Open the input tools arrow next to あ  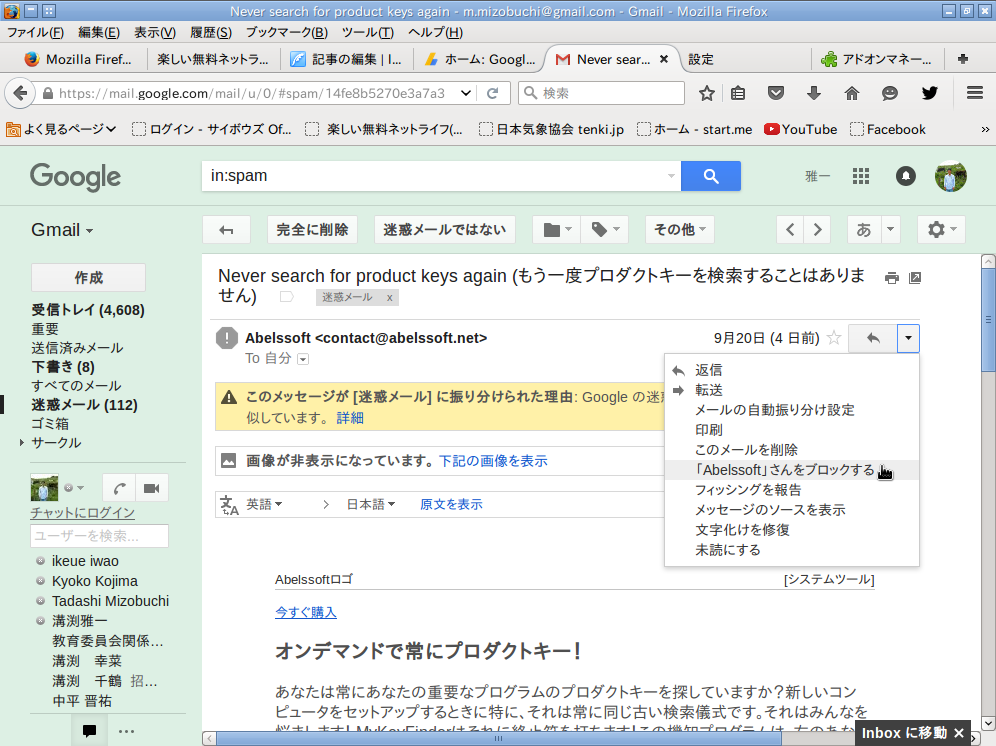click(891, 230)
